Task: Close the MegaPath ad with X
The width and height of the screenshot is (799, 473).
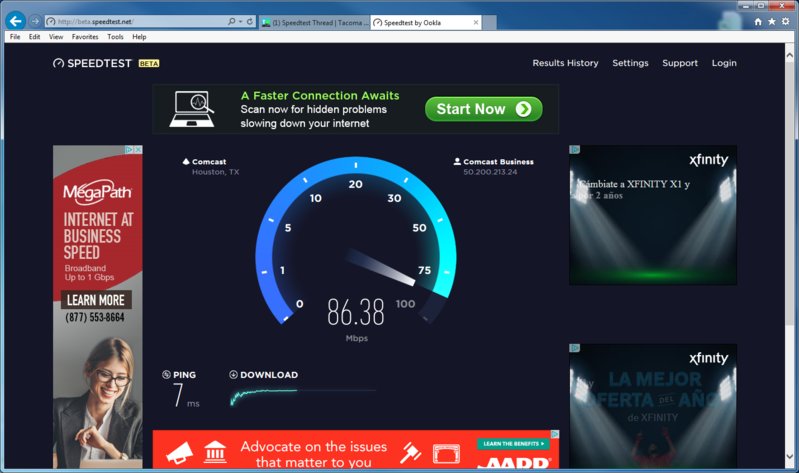Action: [138, 150]
